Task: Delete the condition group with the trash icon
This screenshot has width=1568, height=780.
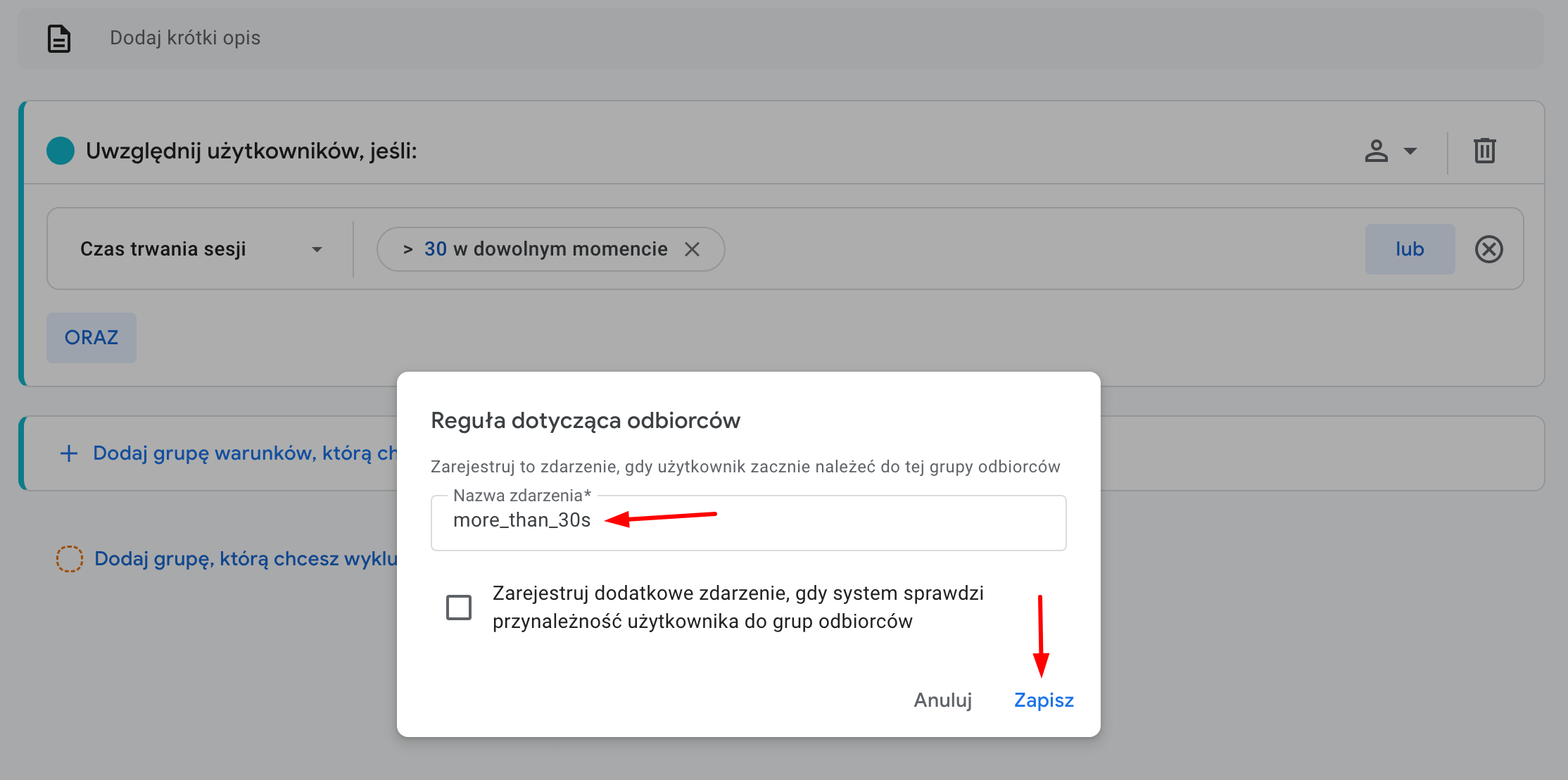Action: point(1484,151)
